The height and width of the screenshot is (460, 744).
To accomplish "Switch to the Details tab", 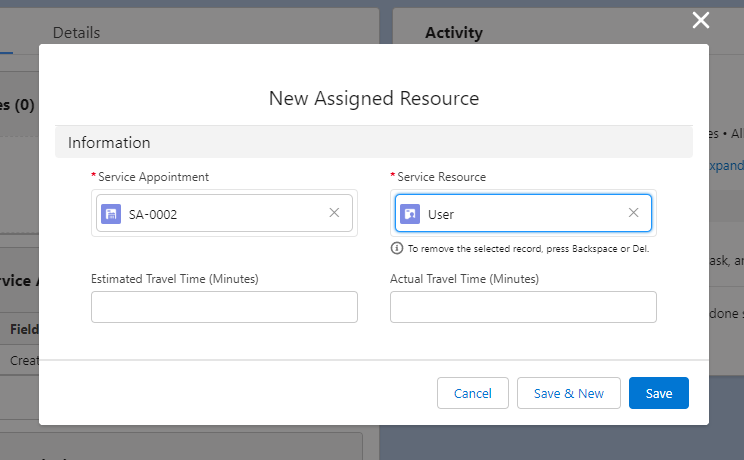I will point(76,33).
